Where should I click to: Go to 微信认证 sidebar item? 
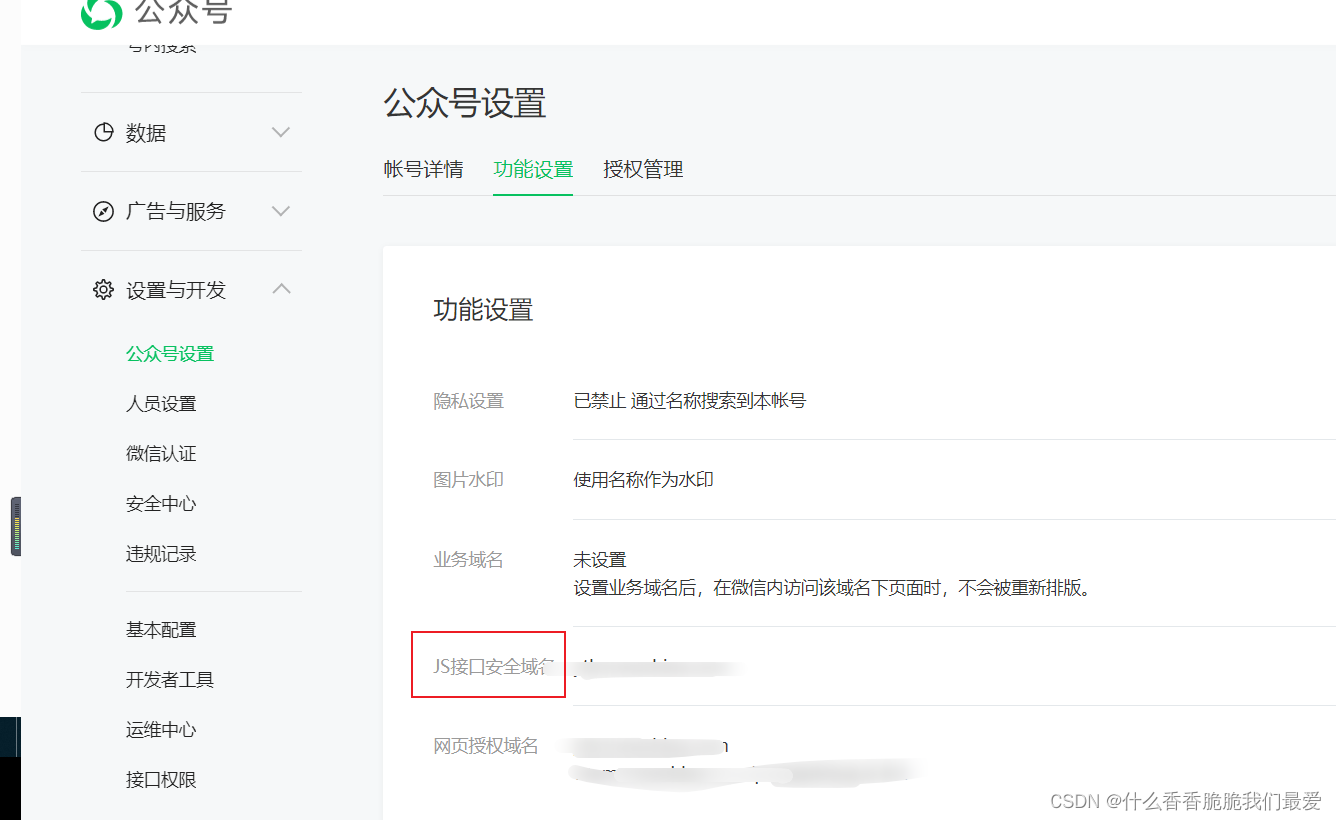point(161,454)
